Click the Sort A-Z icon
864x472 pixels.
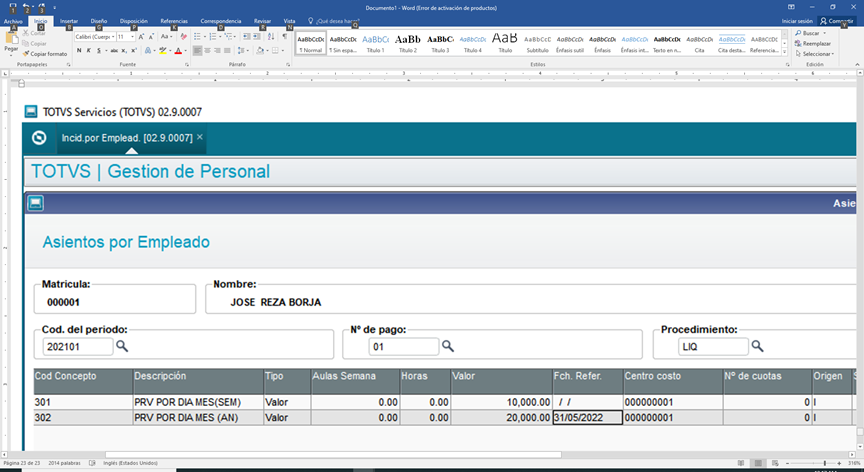click(271, 36)
